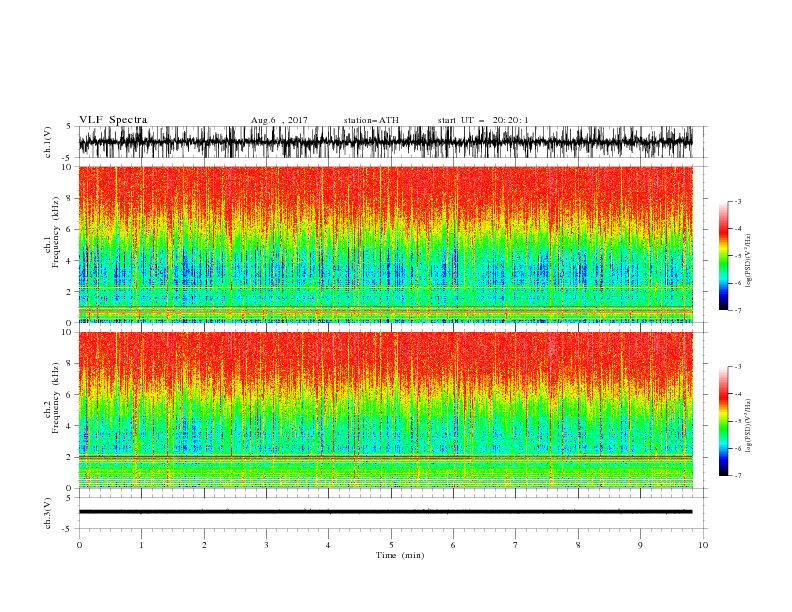Click the ch.1 spectrogram panel

386,244
